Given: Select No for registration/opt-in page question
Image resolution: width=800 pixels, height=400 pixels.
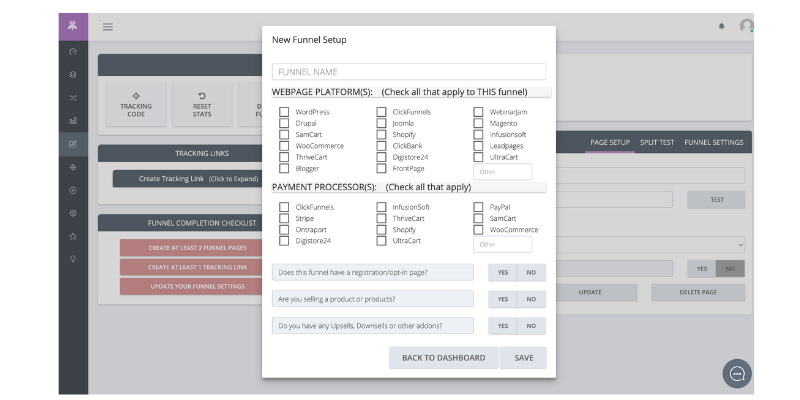Looking at the screenshot, I should point(531,272).
